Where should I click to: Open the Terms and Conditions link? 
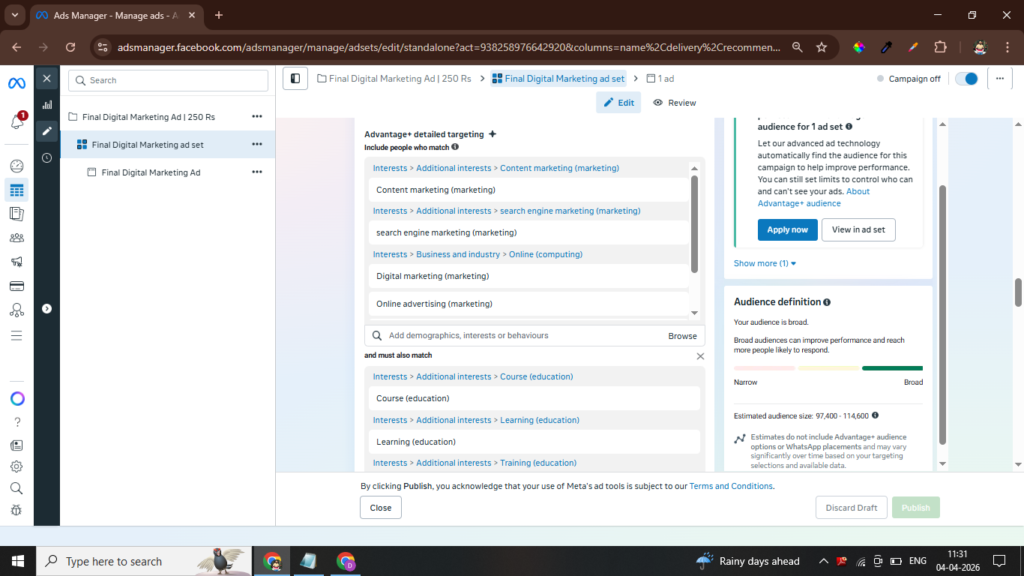click(730, 486)
